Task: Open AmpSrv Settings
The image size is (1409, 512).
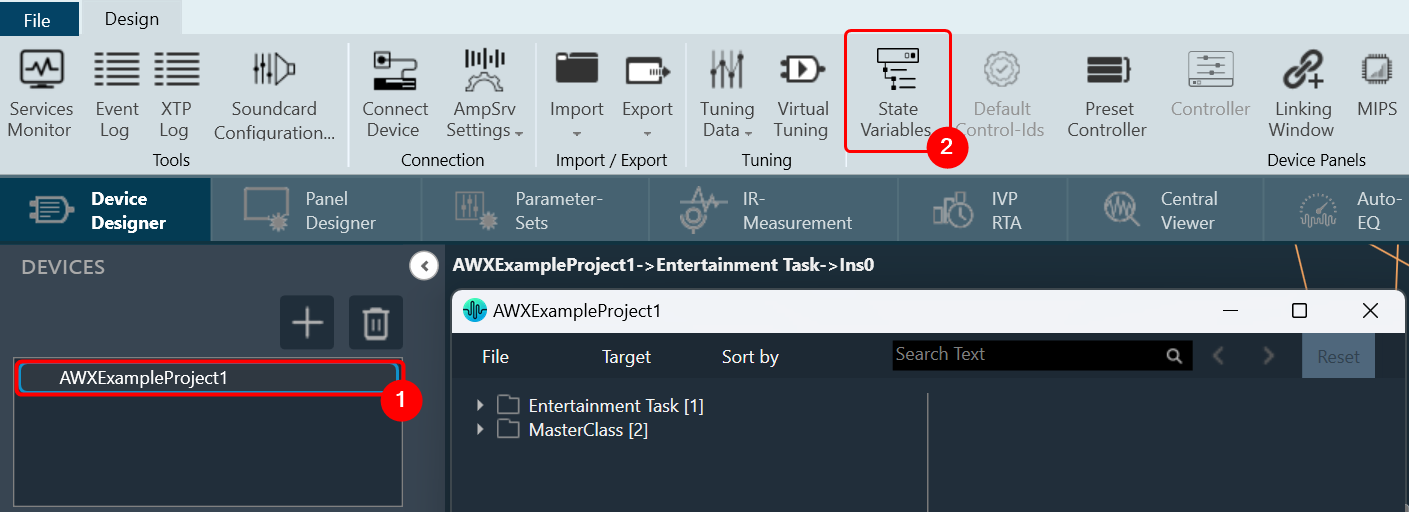Action: (485, 95)
